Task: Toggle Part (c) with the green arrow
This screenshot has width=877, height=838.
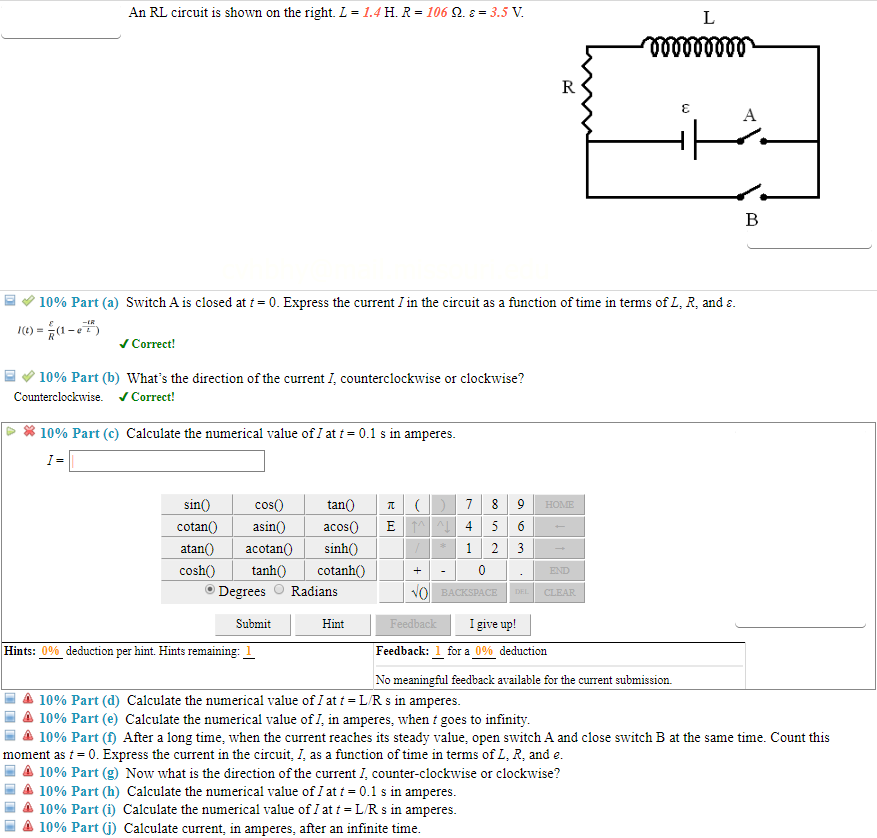Action: pos(11,431)
